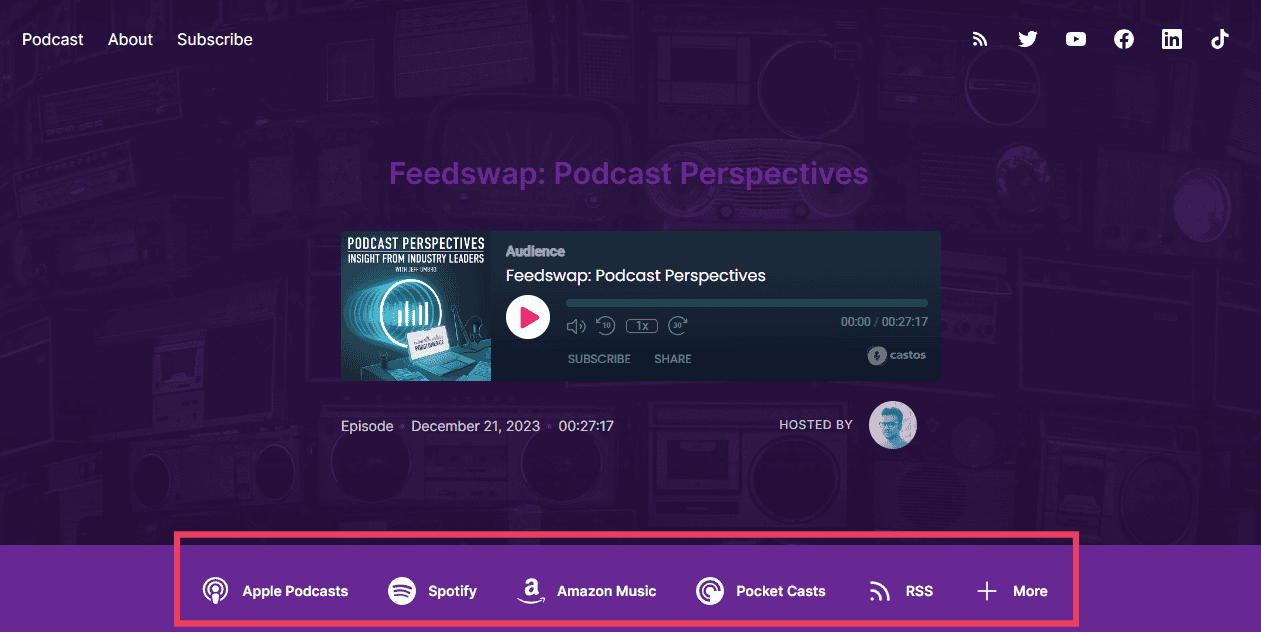Screen dimensions: 1261x632
Task: Click the Episode label below the player
Action: coord(367,426)
